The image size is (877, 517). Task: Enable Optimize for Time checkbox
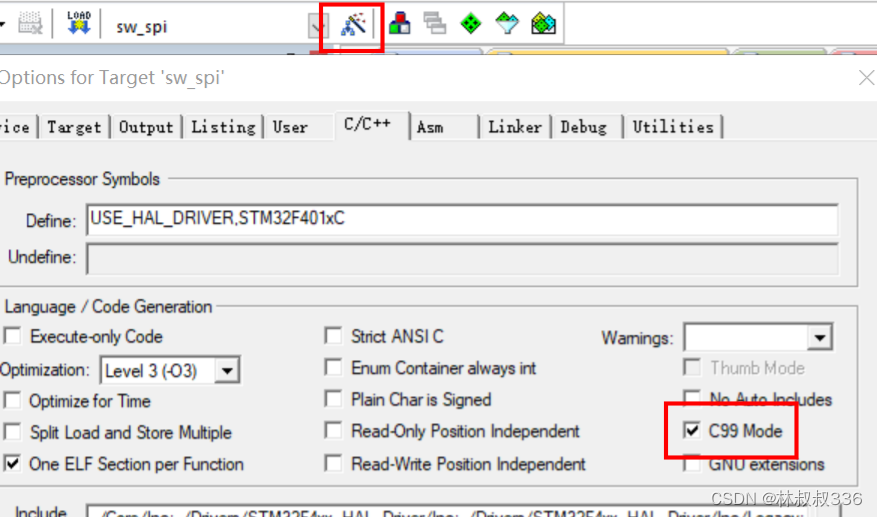pyautogui.click(x=12, y=401)
